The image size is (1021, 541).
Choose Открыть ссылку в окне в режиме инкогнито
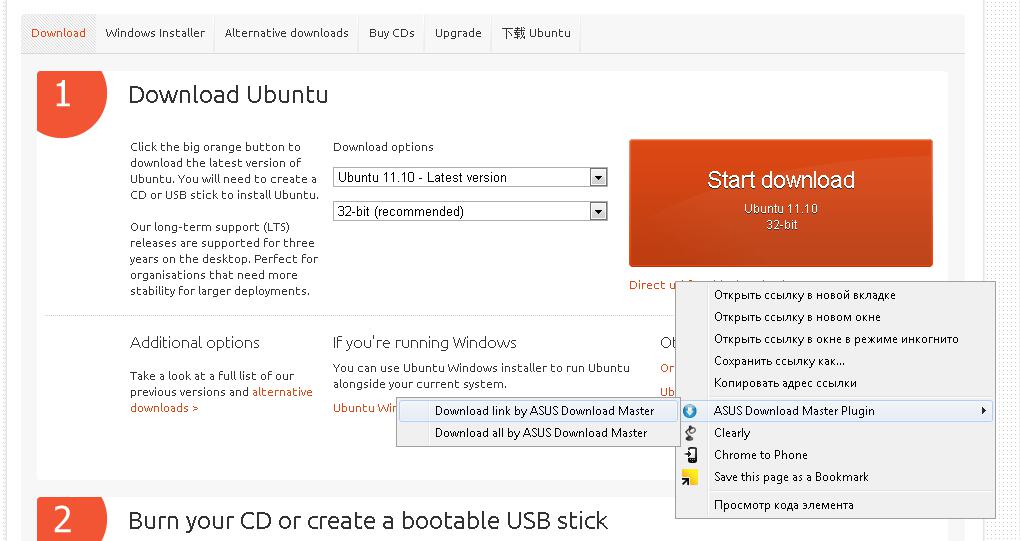(835, 339)
